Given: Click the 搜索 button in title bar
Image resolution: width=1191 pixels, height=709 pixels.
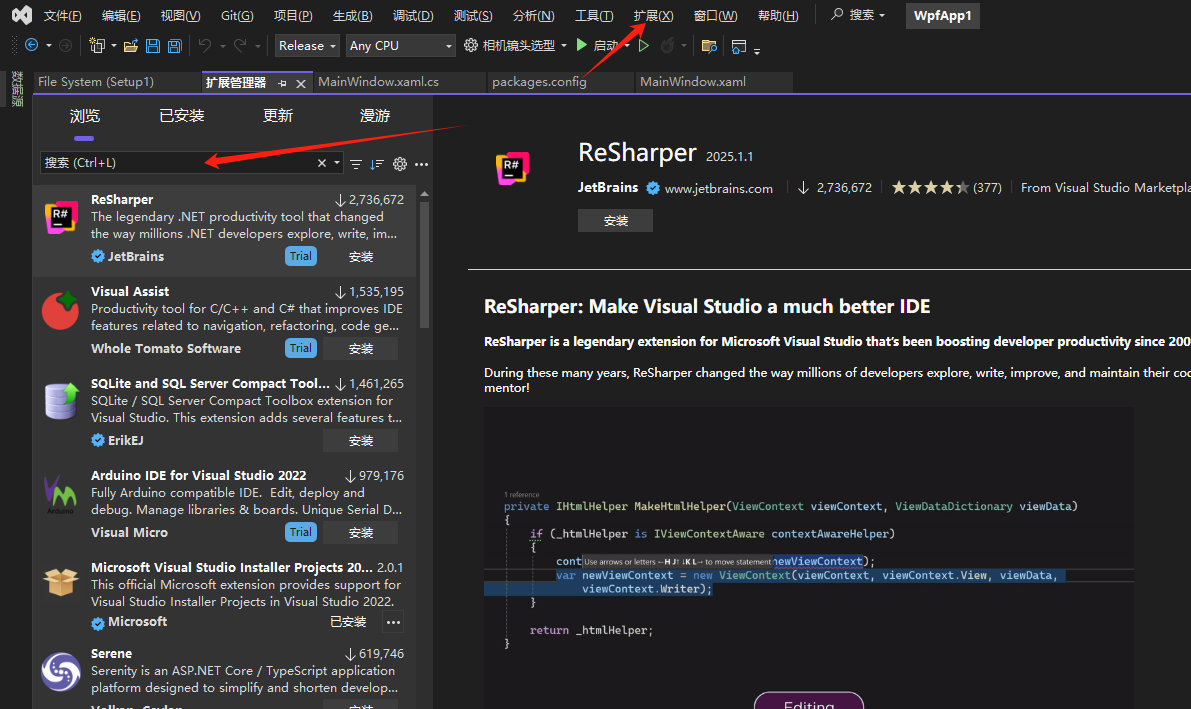Looking at the screenshot, I should pos(858,14).
